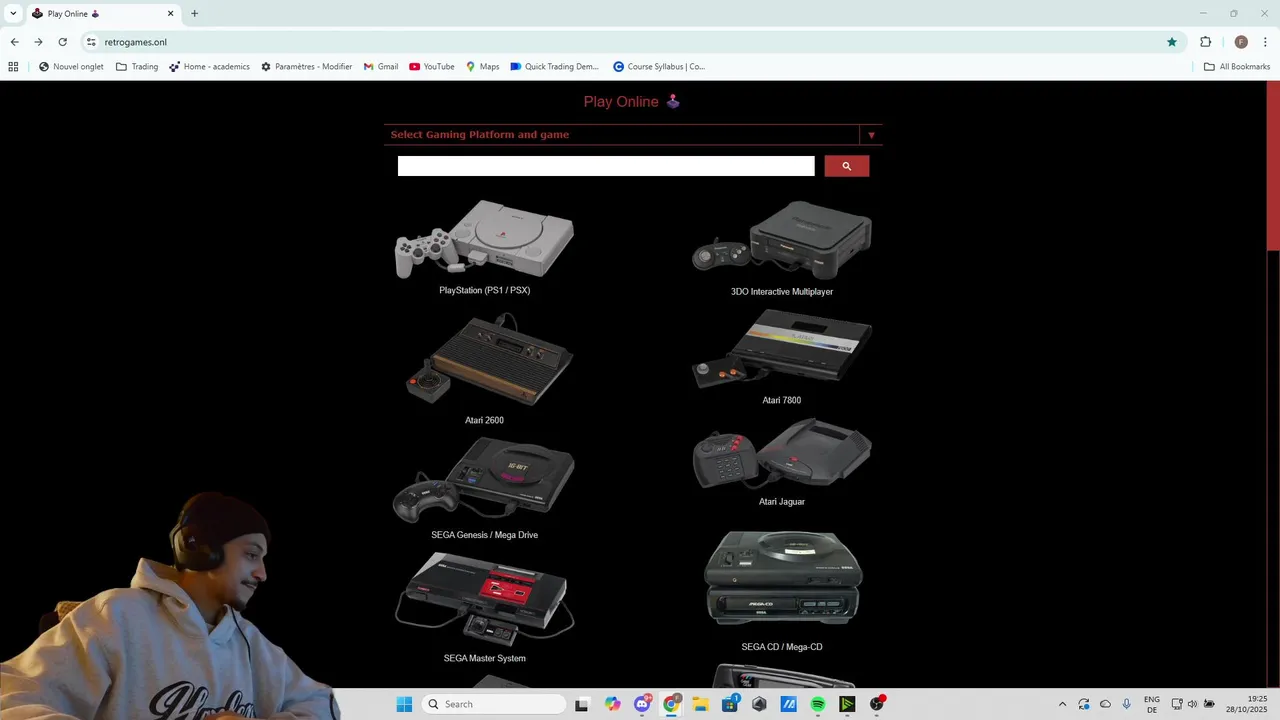Launch Copilot from the taskbar

tap(612, 704)
